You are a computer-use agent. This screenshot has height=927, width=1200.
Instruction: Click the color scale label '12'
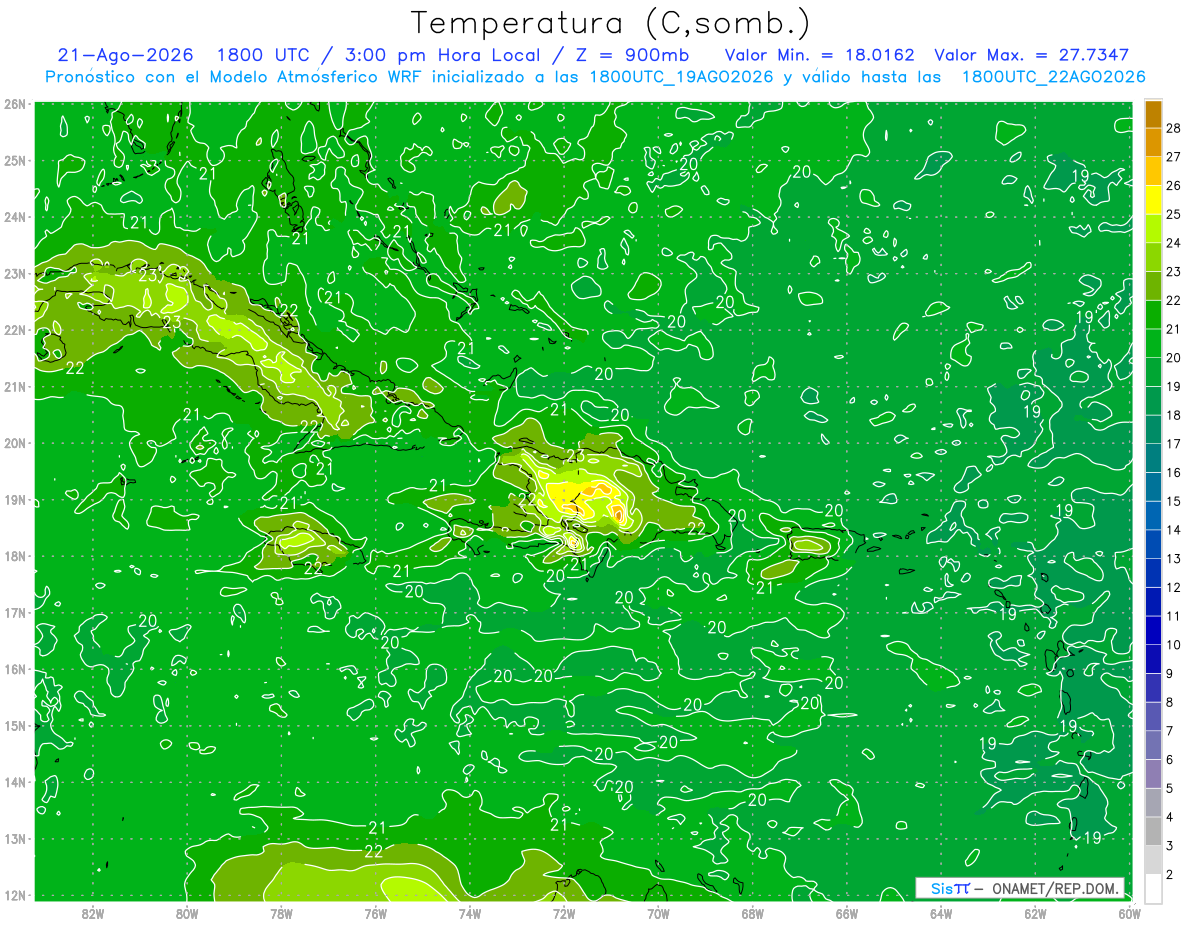click(x=1174, y=587)
